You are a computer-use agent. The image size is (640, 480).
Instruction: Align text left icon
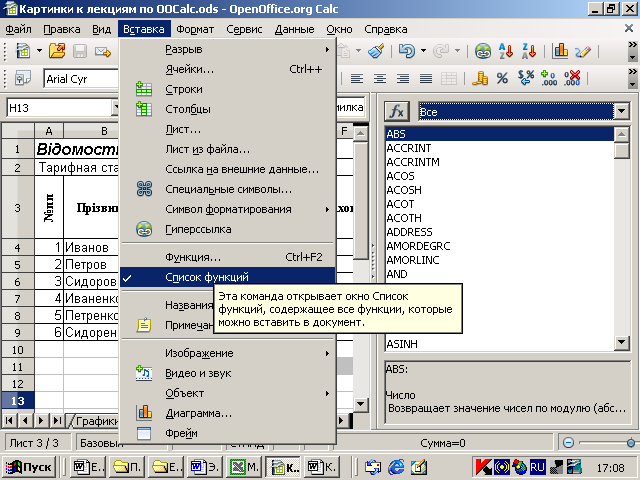[357, 78]
